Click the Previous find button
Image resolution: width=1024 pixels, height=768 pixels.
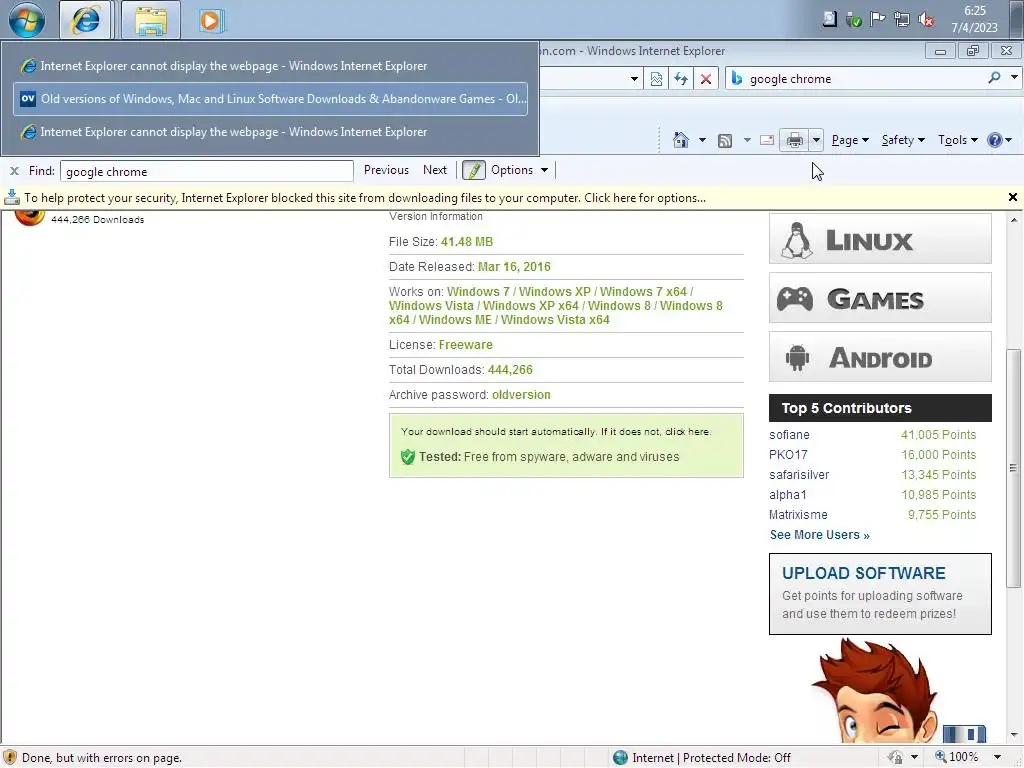(386, 170)
